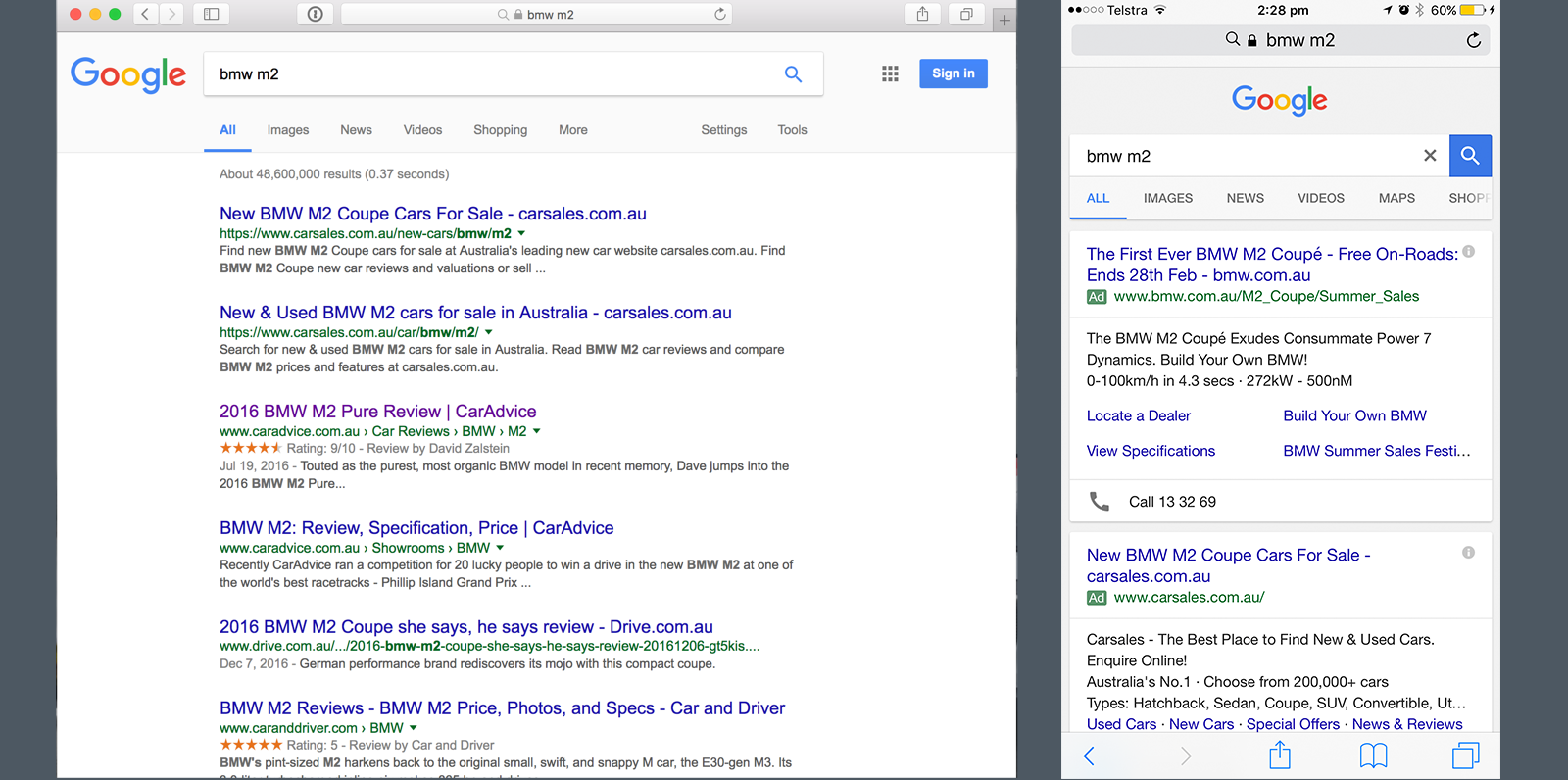This screenshot has width=1568, height=780.
Task: Open ad info icon for BMW ad
Action: (1469, 252)
